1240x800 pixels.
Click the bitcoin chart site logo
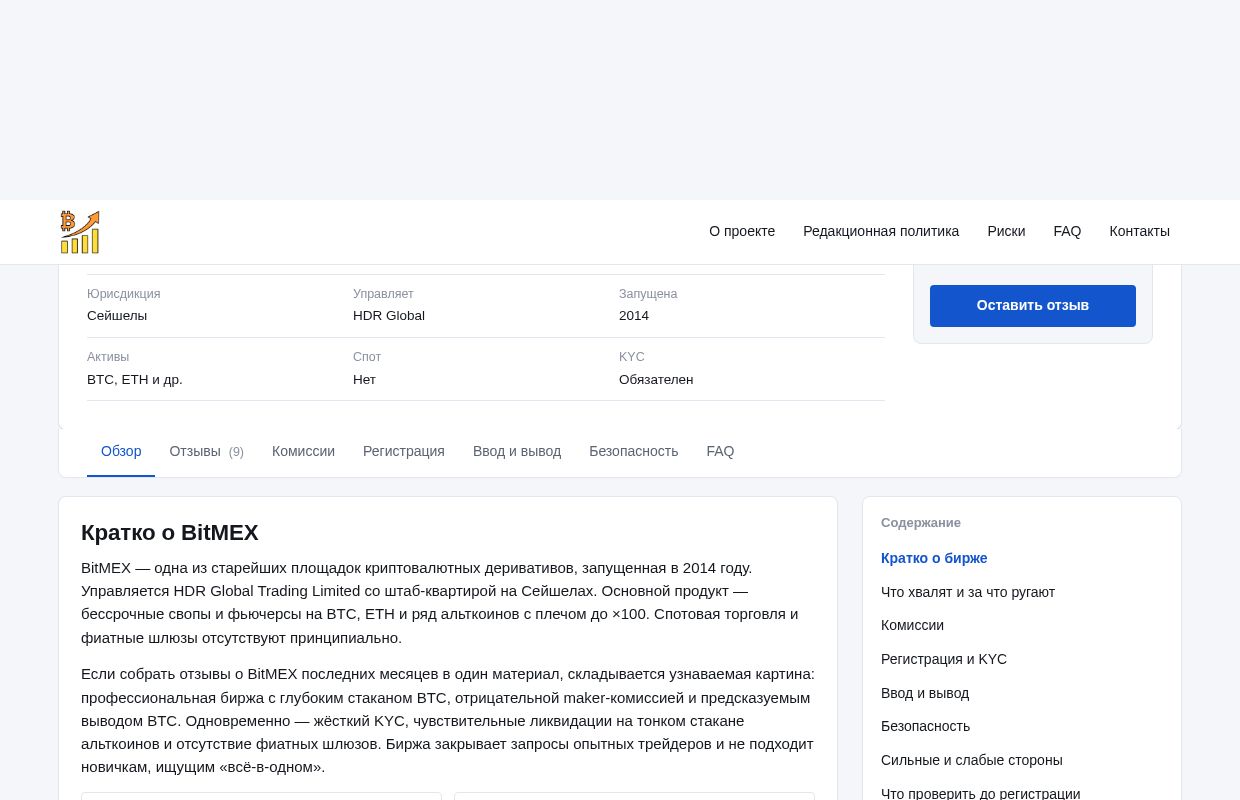point(80,232)
